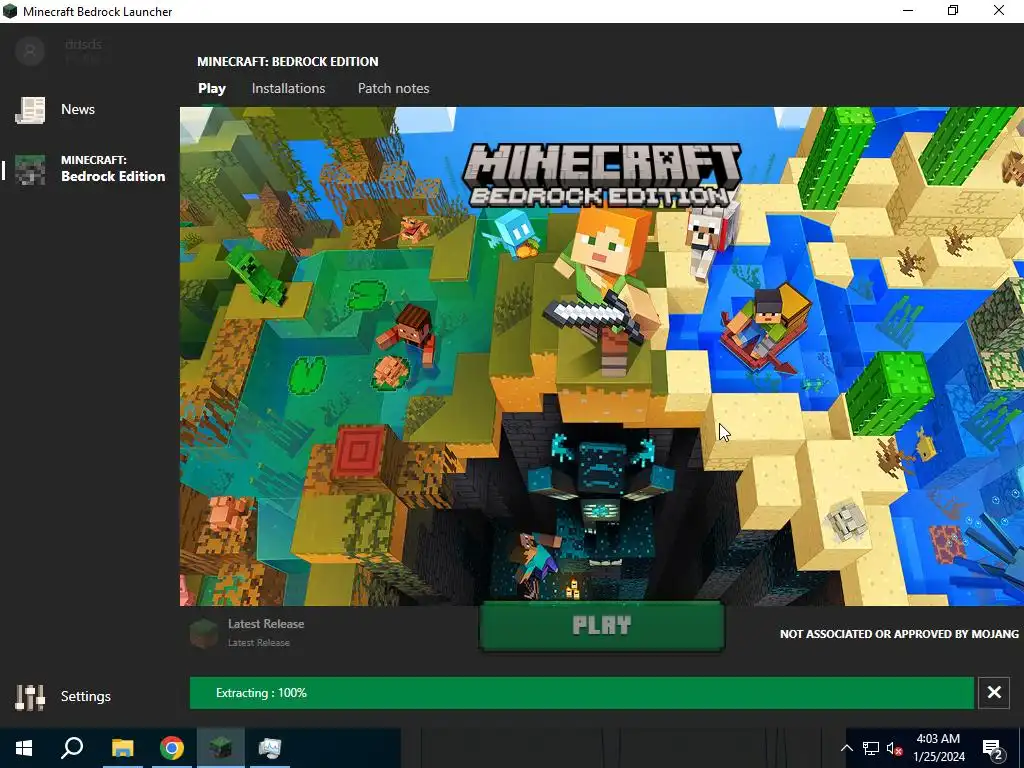Open the notification center icon
Image resolution: width=1024 pixels, height=768 pixels.
[993, 749]
